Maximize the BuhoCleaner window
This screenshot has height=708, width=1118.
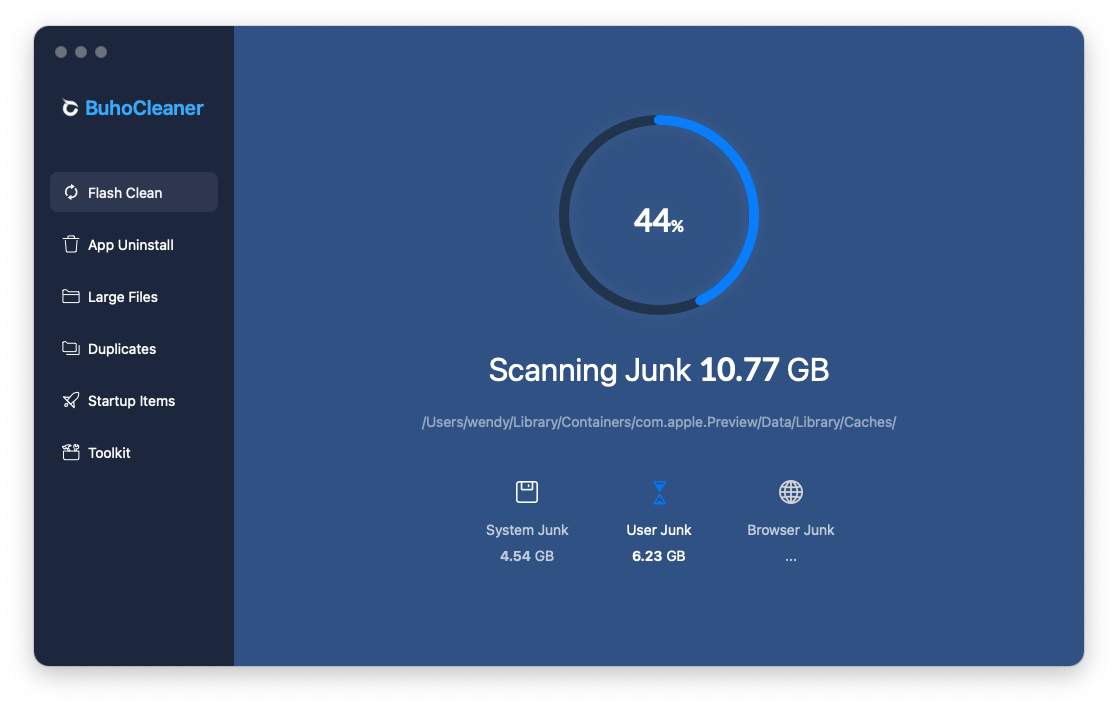click(101, 51)
